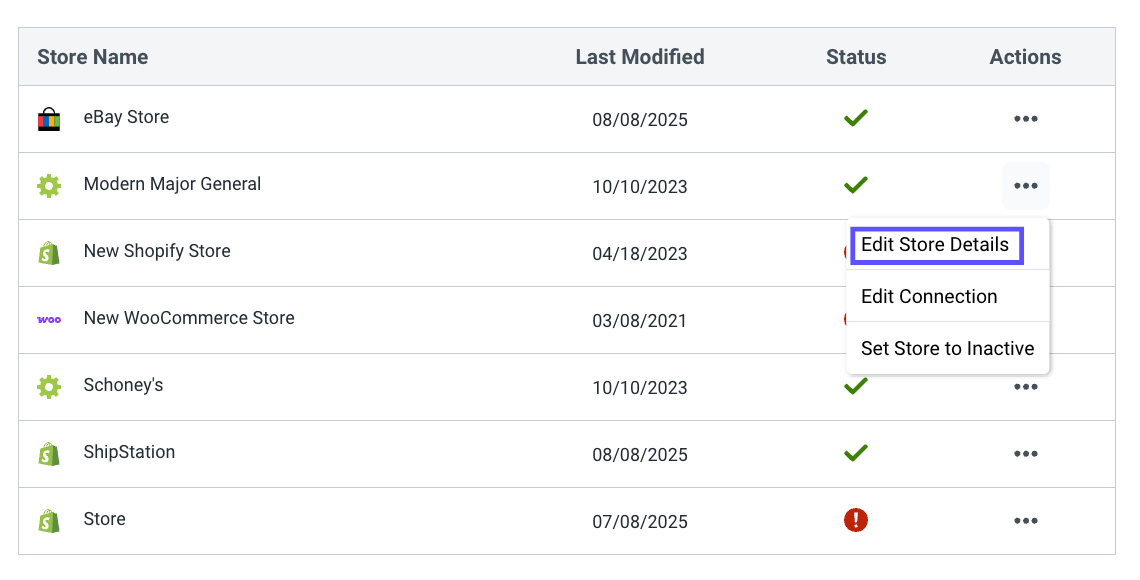The height and width of the screenshot is (580, 1140).
Task: Choose Set Store to Inactive
Action: (947, 349)
